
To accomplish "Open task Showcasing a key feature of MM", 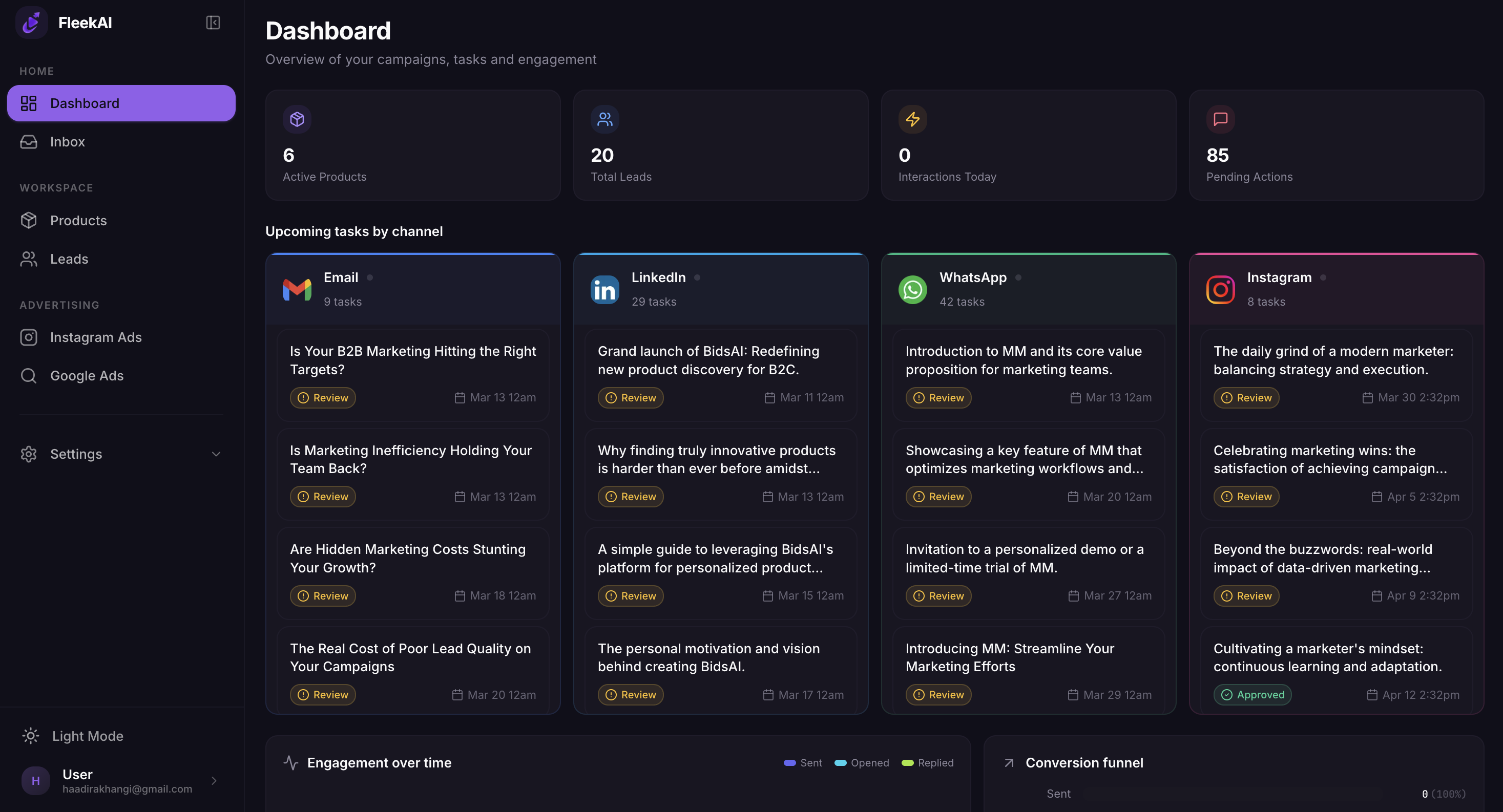I will 1029,474.
